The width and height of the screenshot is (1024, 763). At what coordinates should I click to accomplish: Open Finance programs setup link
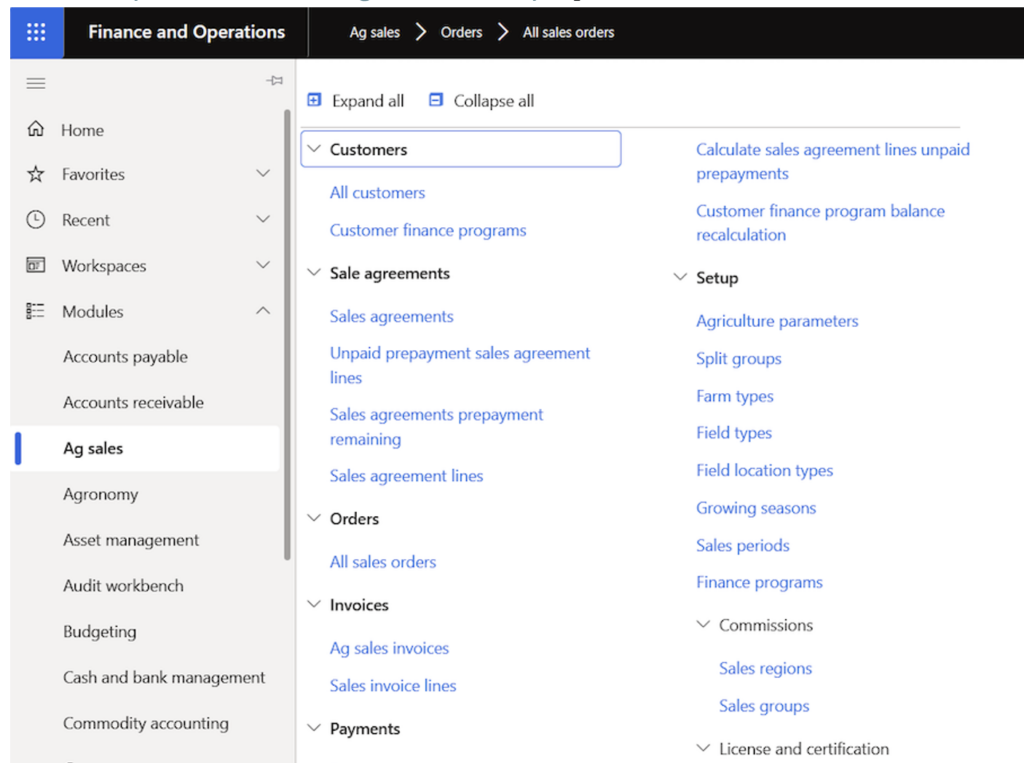(x=760, y=583)
